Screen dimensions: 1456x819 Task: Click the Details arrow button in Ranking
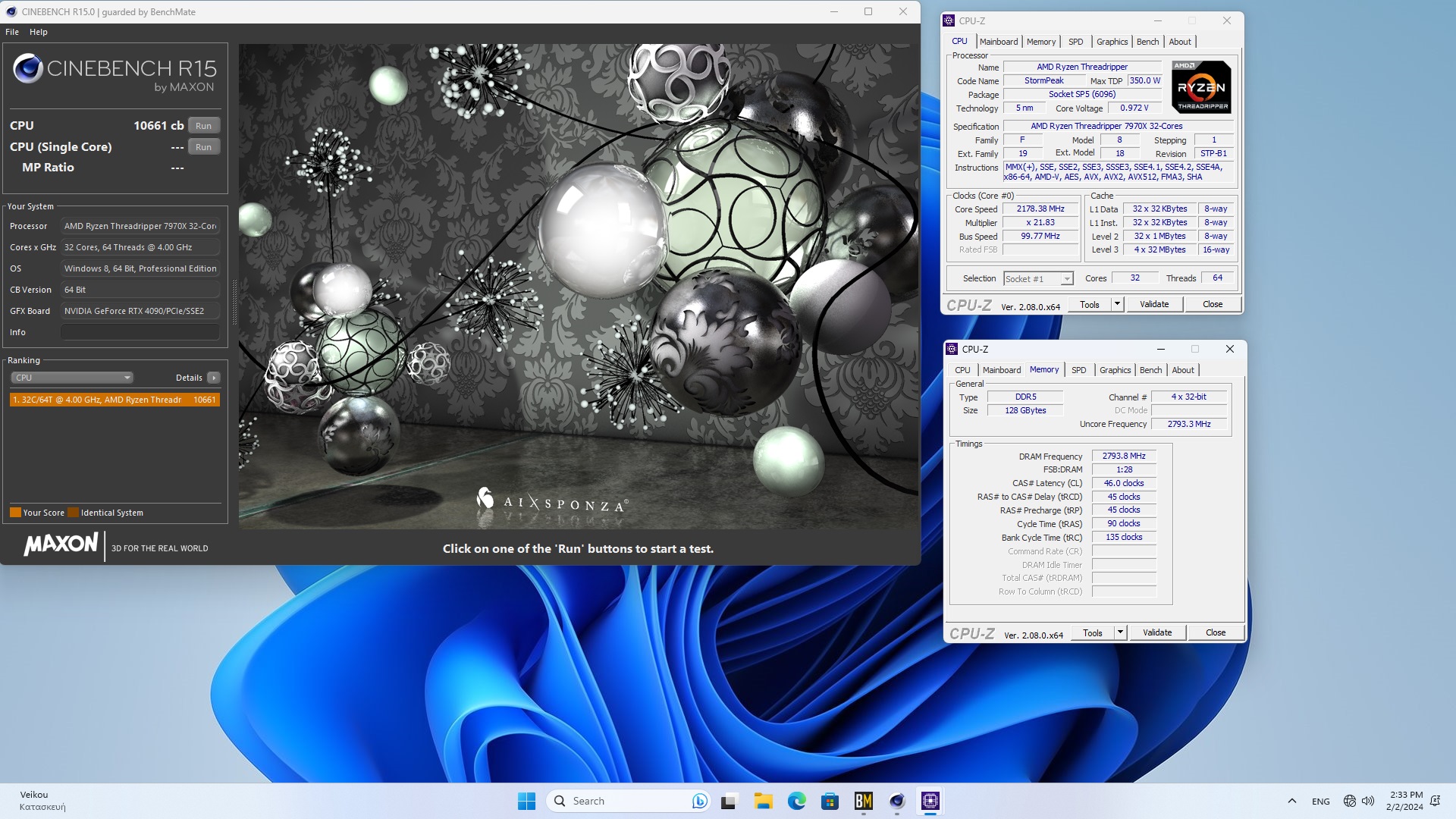(x=214, y=378)
